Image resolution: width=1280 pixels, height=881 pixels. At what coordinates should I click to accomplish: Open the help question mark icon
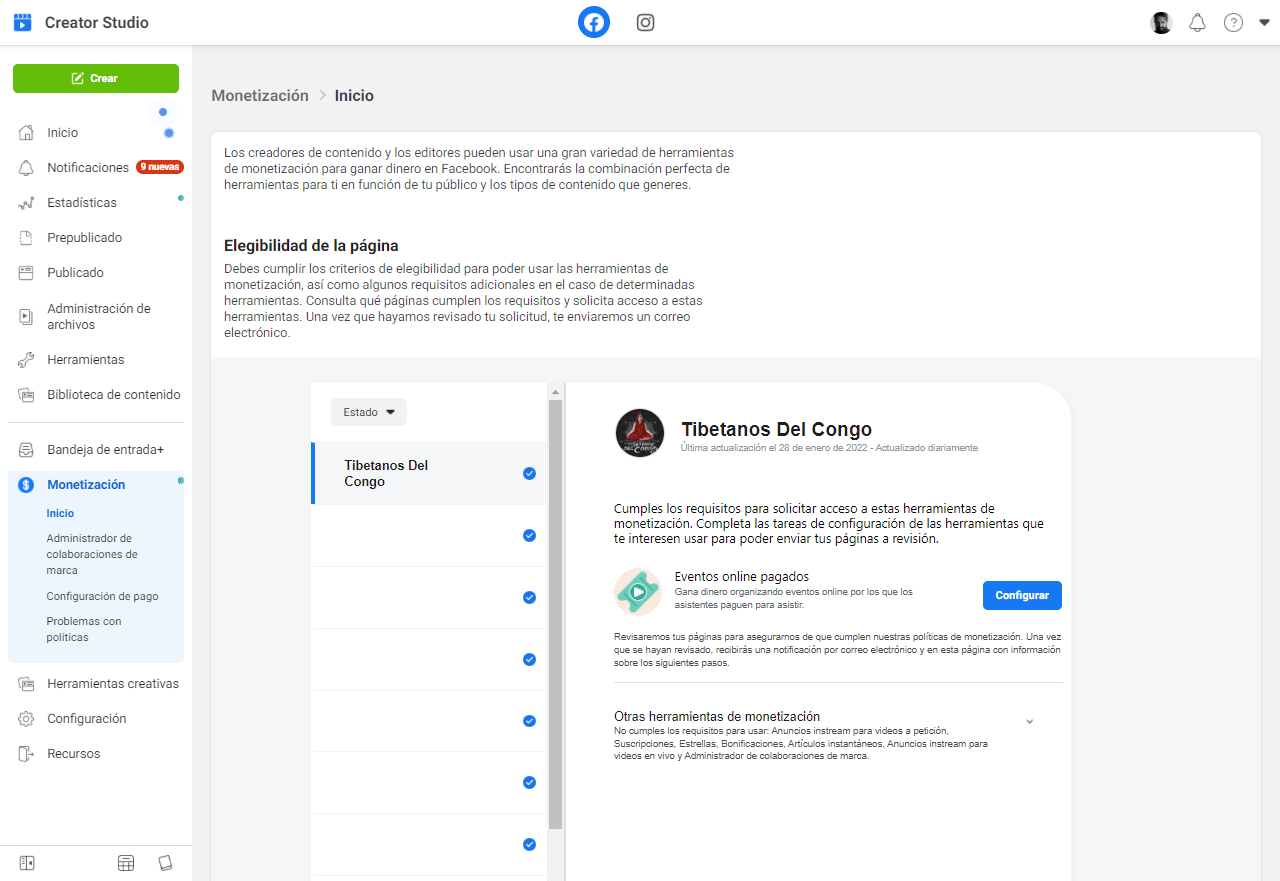[x=1233, y=22]
